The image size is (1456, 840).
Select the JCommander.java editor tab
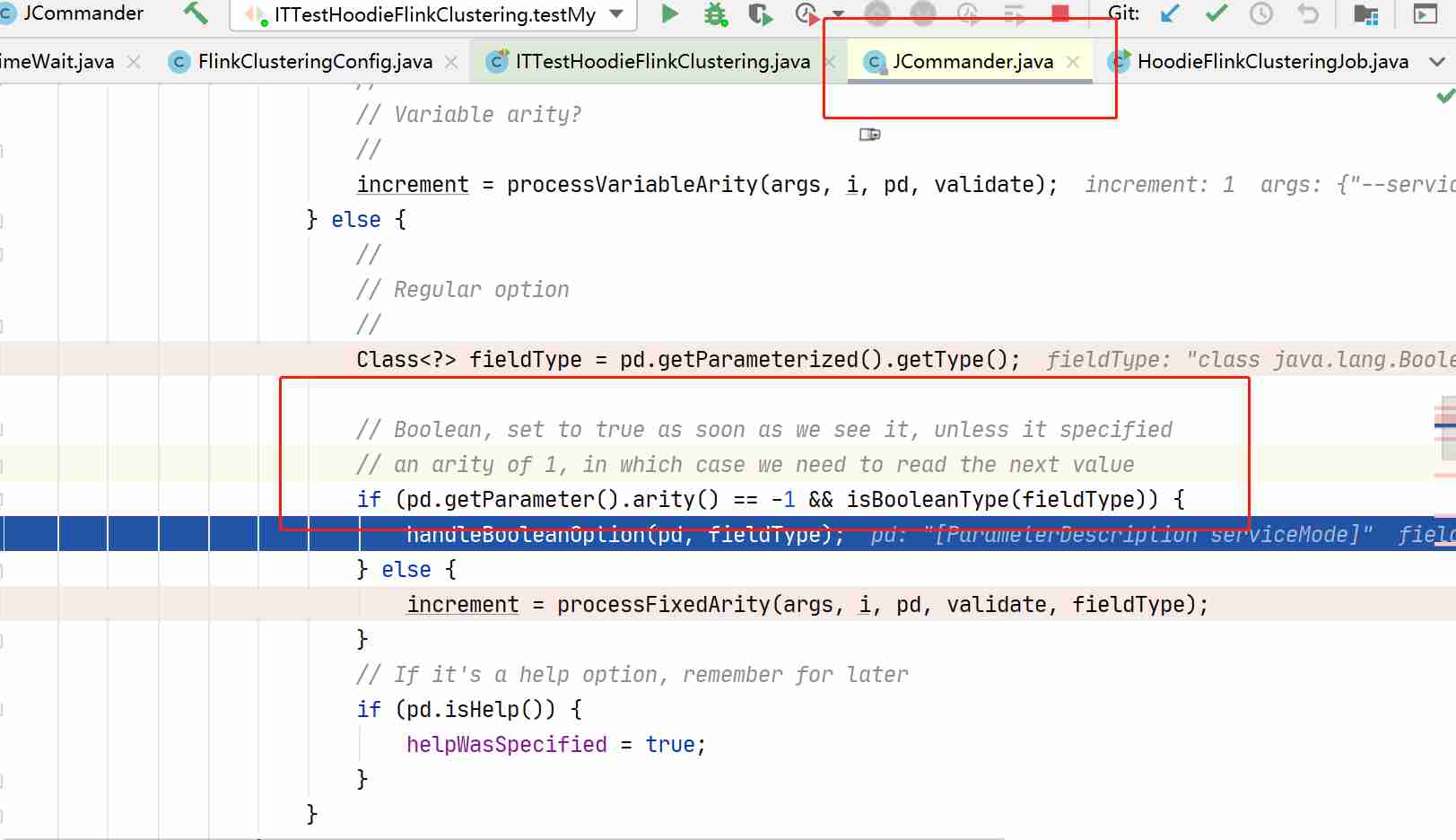[972, 61]
